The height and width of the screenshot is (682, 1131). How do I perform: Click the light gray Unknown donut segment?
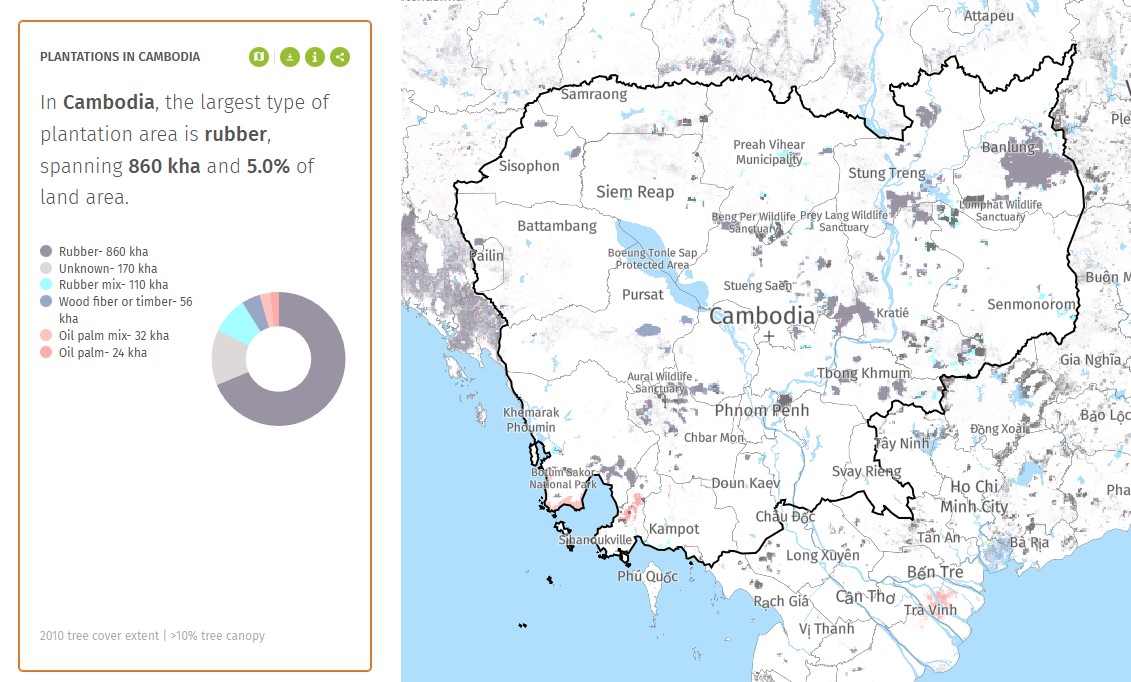[x=229, y=361]
